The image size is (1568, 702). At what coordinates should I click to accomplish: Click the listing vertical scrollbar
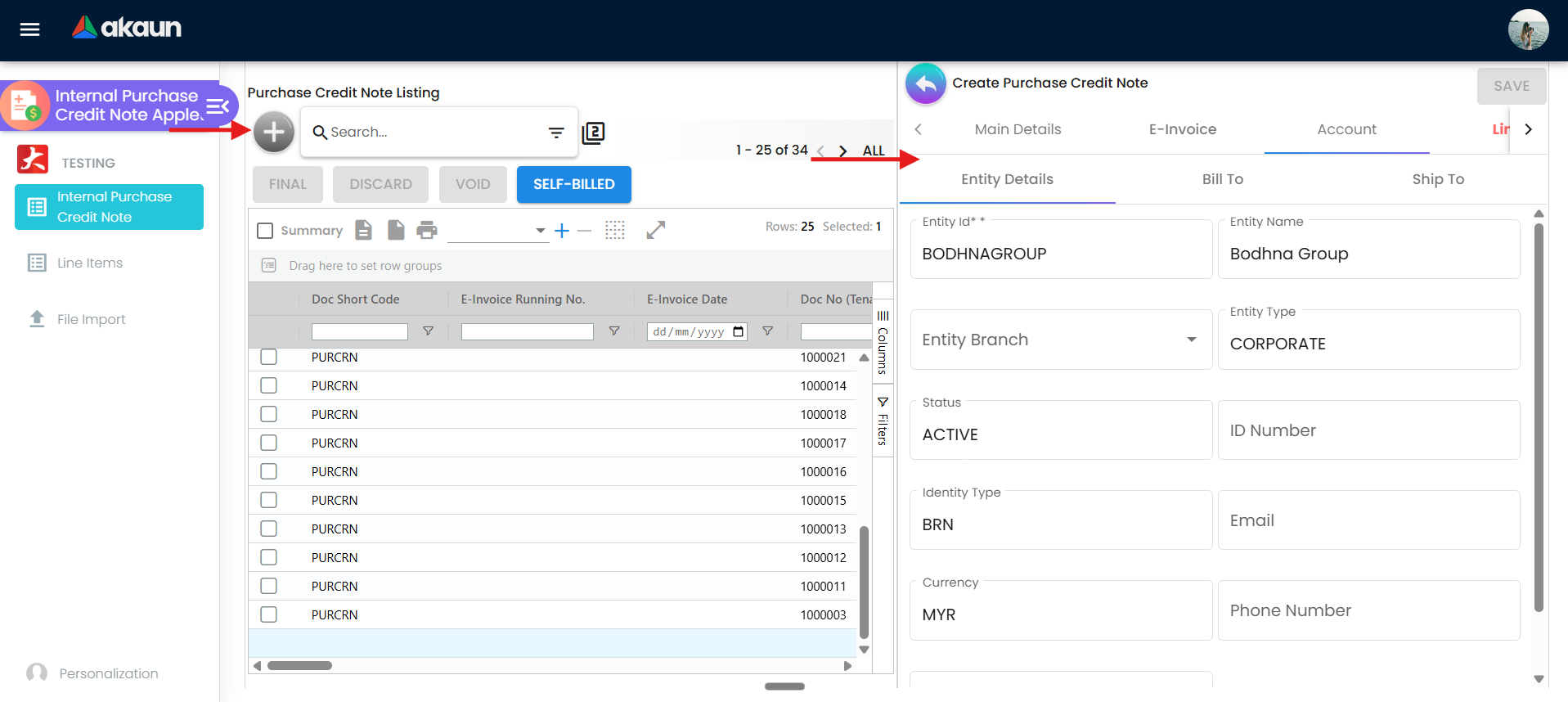coord(864,582)
